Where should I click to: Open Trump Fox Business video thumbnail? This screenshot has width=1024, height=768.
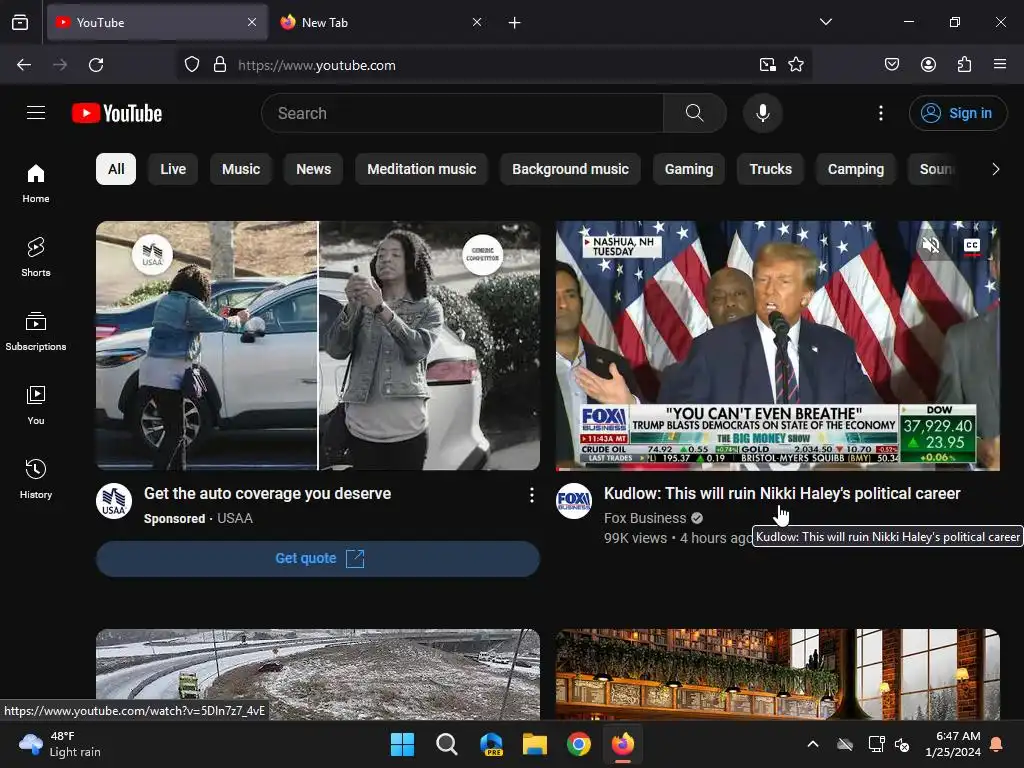pyautogui.click(x=777, y=345)
